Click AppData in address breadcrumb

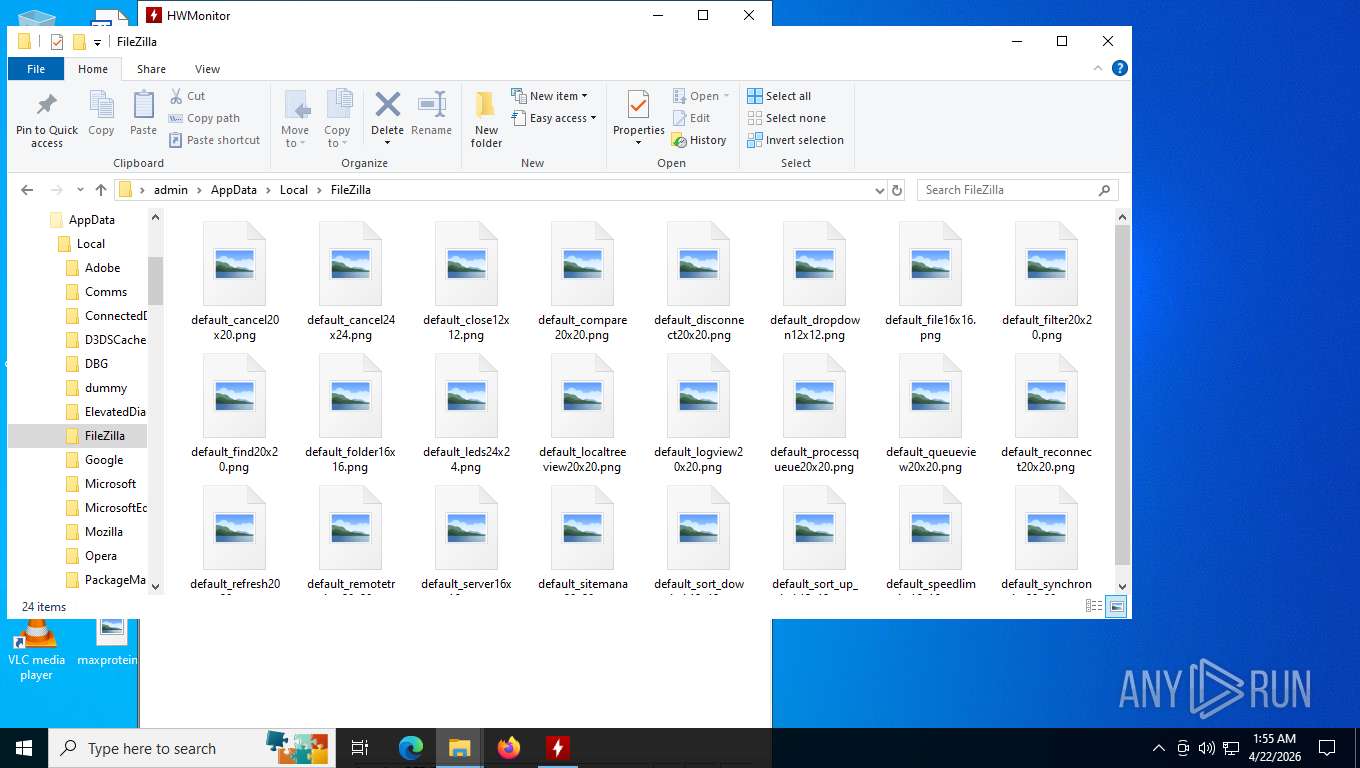[x=233, y=190]
